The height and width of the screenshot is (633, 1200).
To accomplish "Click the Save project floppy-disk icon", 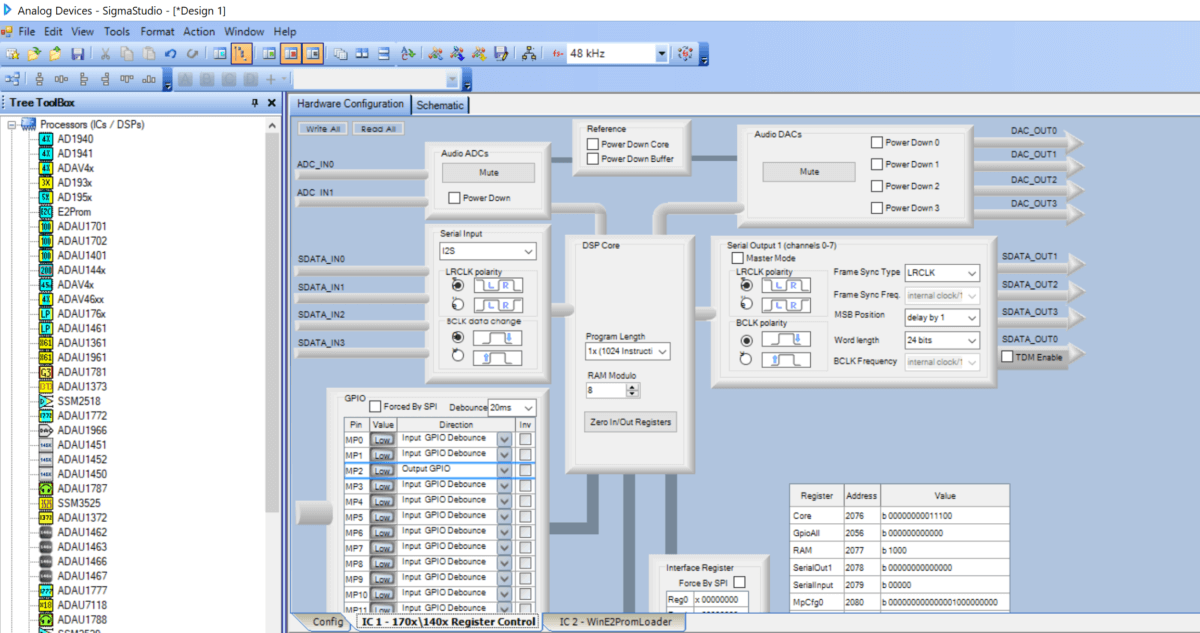I will coord(77,53).
